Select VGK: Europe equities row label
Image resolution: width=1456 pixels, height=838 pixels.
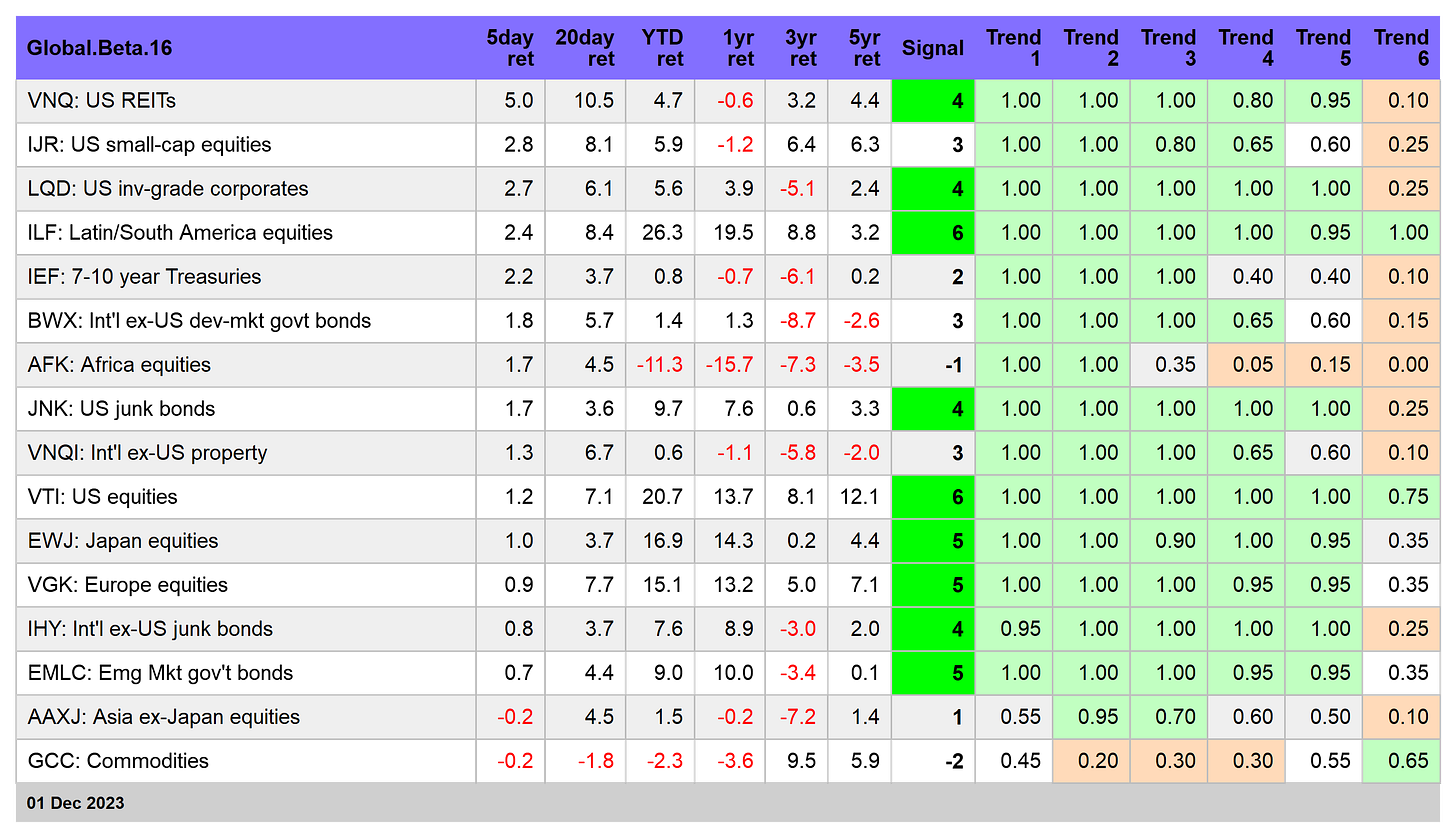click(128, 585)
